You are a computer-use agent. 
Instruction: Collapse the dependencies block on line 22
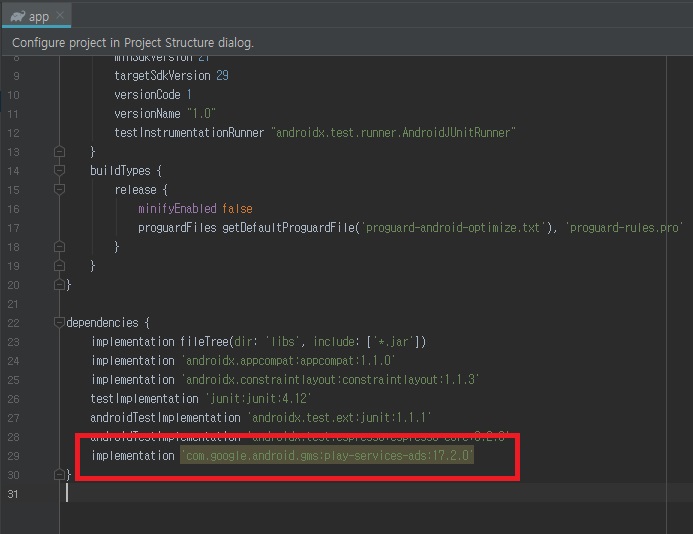pos(59,322)
